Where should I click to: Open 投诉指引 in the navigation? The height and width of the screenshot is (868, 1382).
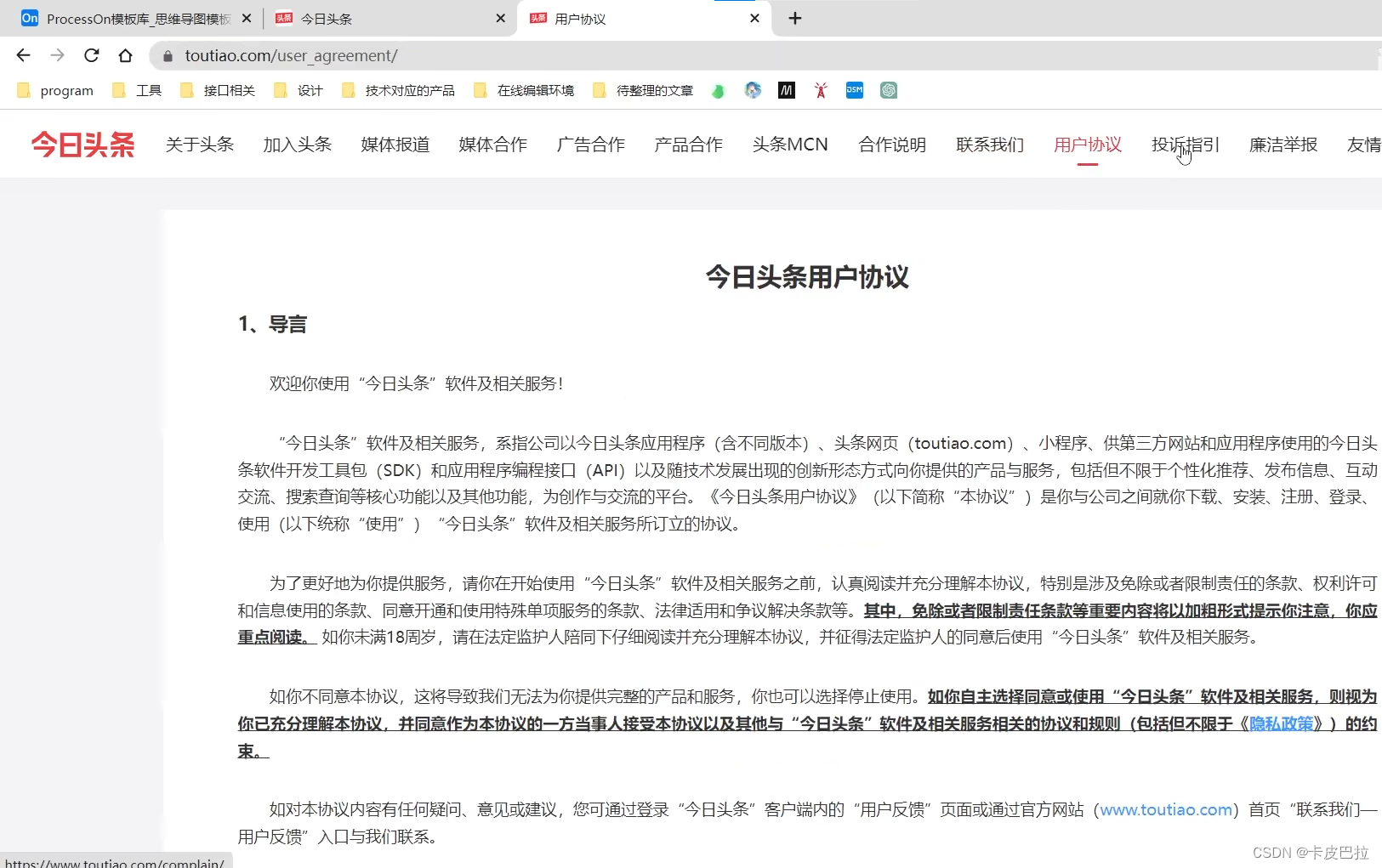click(1186, 145)
